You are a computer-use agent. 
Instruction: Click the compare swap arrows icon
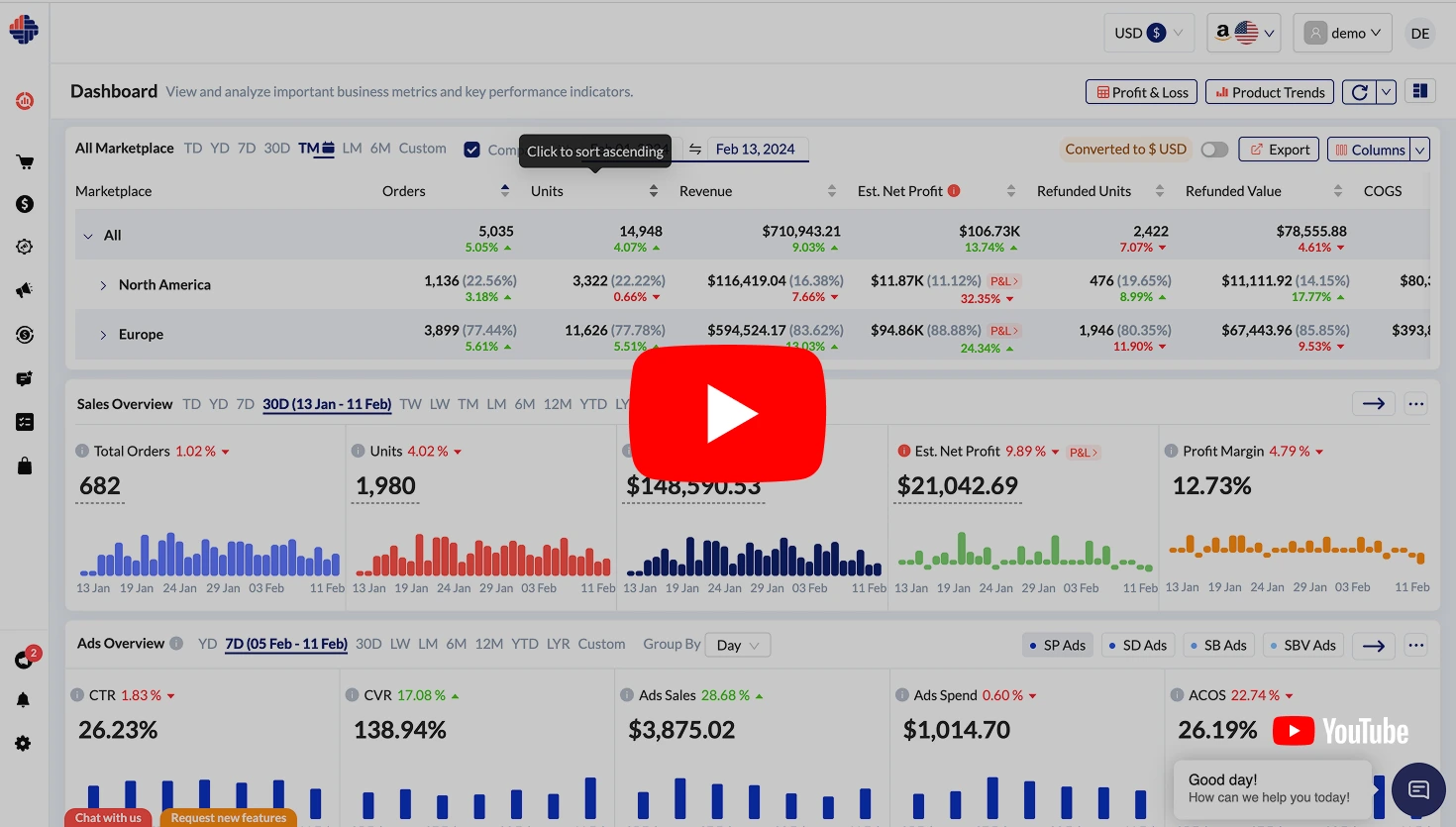click(x=695, y=149)
